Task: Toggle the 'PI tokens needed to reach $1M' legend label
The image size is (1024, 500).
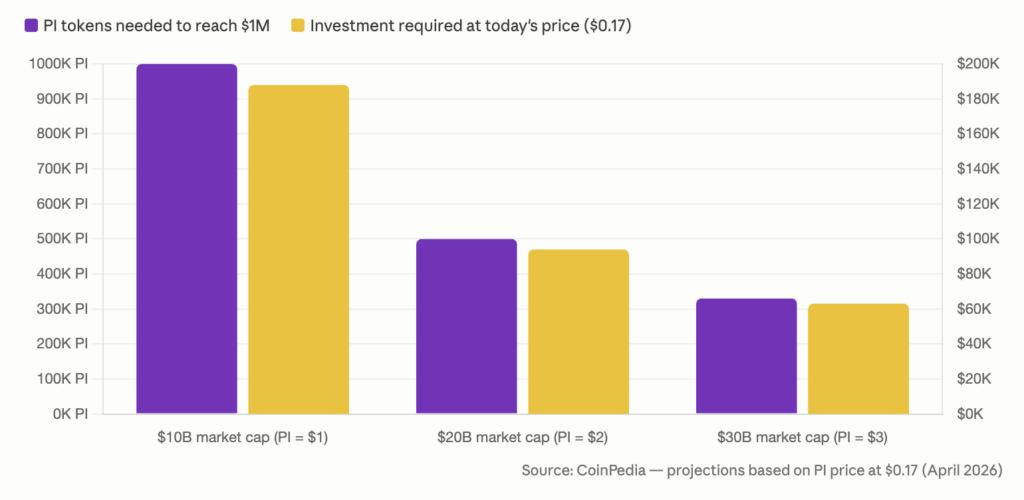Action: pyautogui.click(x=156, y=25)
